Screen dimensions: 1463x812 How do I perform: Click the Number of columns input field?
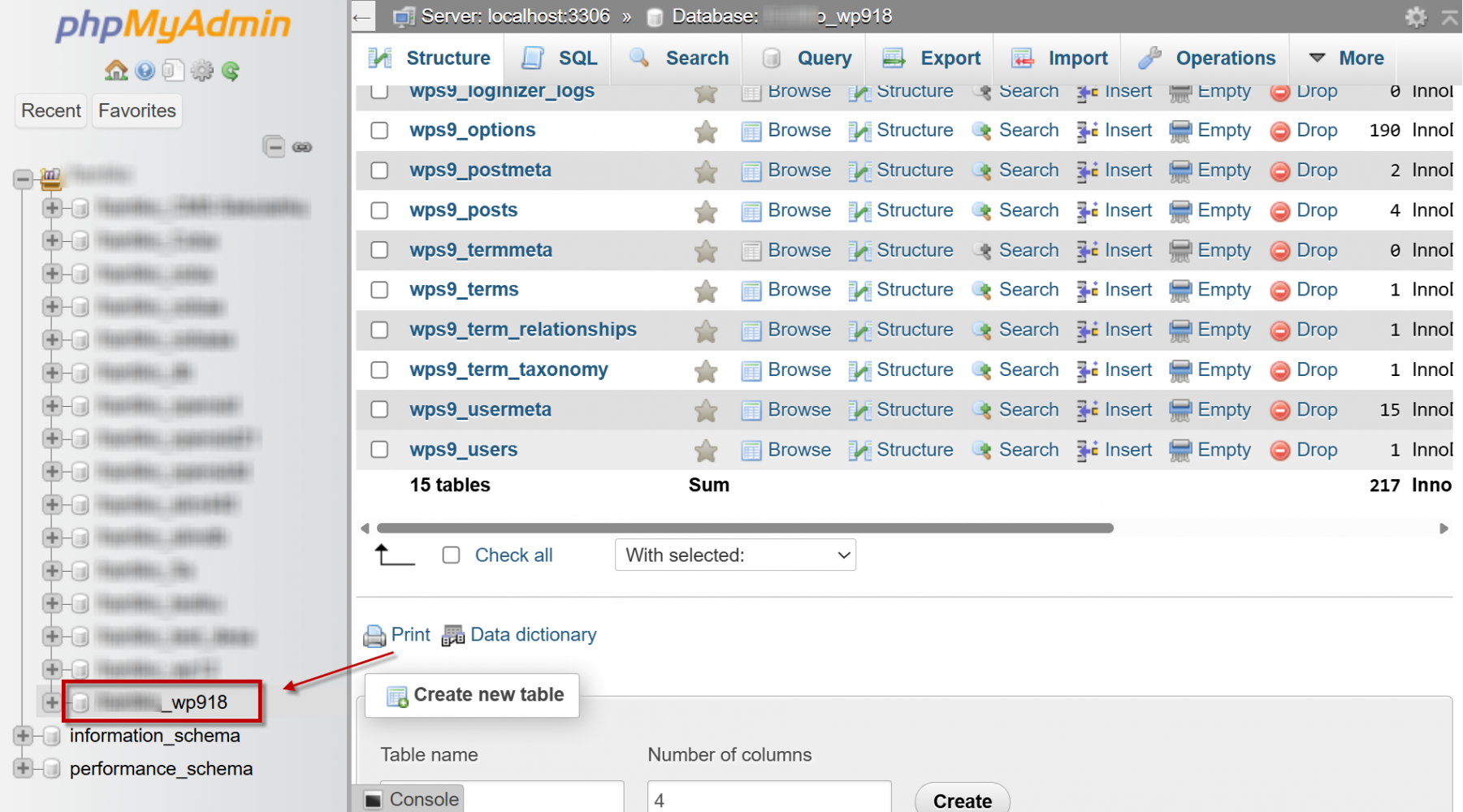(x=768, y=799)
